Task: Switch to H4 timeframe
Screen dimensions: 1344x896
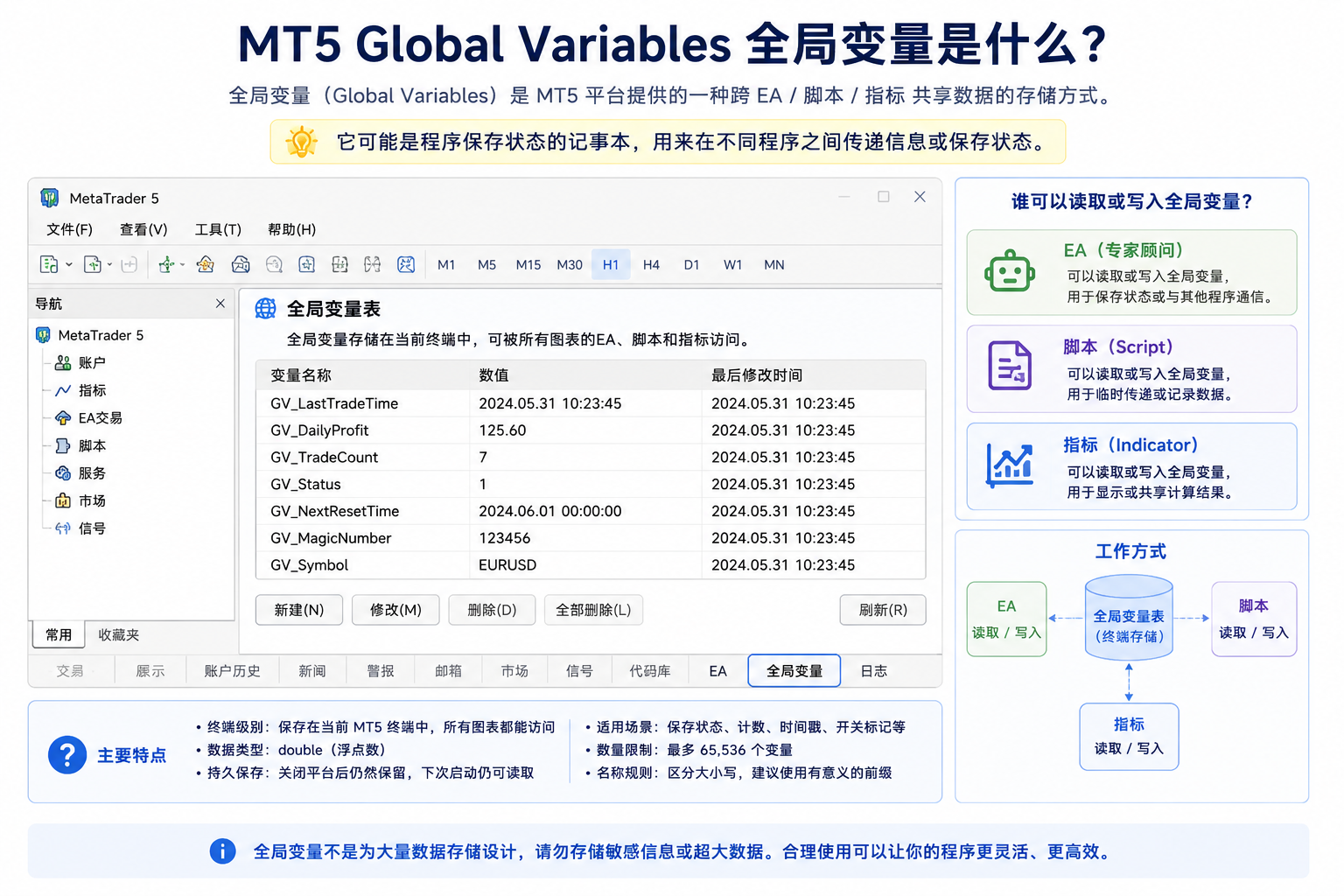Action: (x=651, y=264)
